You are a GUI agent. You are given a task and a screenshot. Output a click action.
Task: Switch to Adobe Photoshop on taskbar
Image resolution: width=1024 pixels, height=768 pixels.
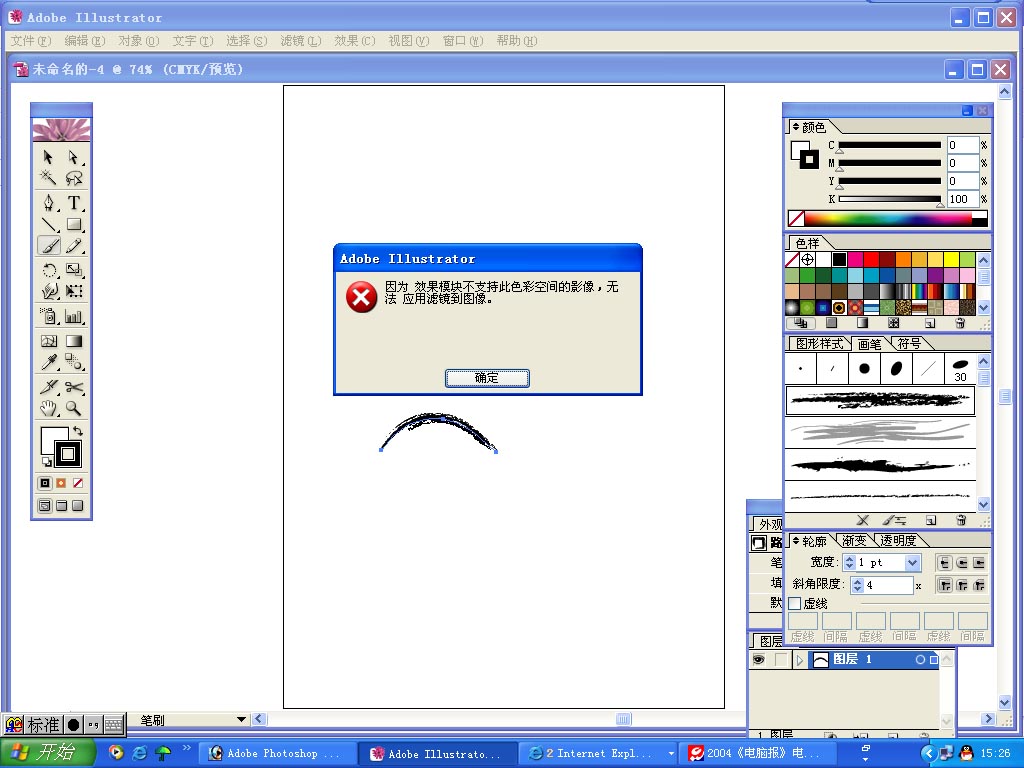coord(278,754)
